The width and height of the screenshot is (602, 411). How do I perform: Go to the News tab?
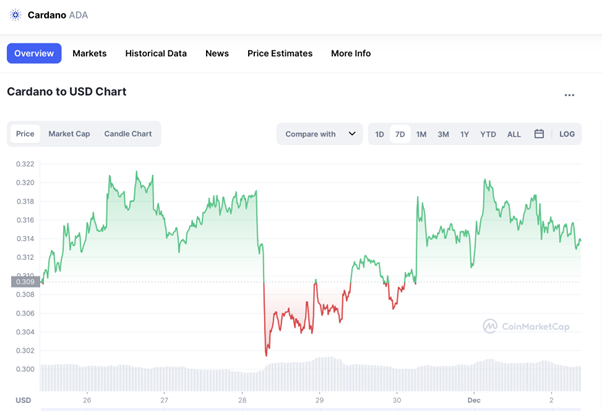click(217, 53)
